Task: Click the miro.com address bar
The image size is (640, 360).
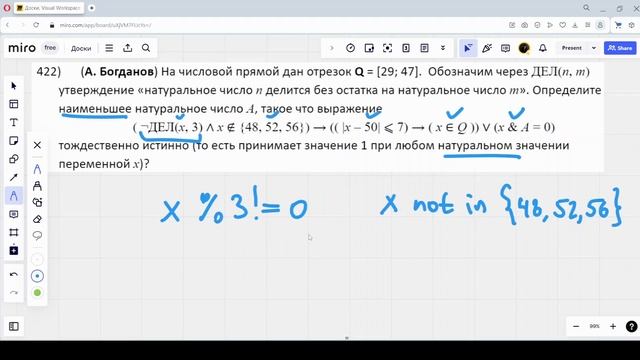Action: (x=105, y=25)
